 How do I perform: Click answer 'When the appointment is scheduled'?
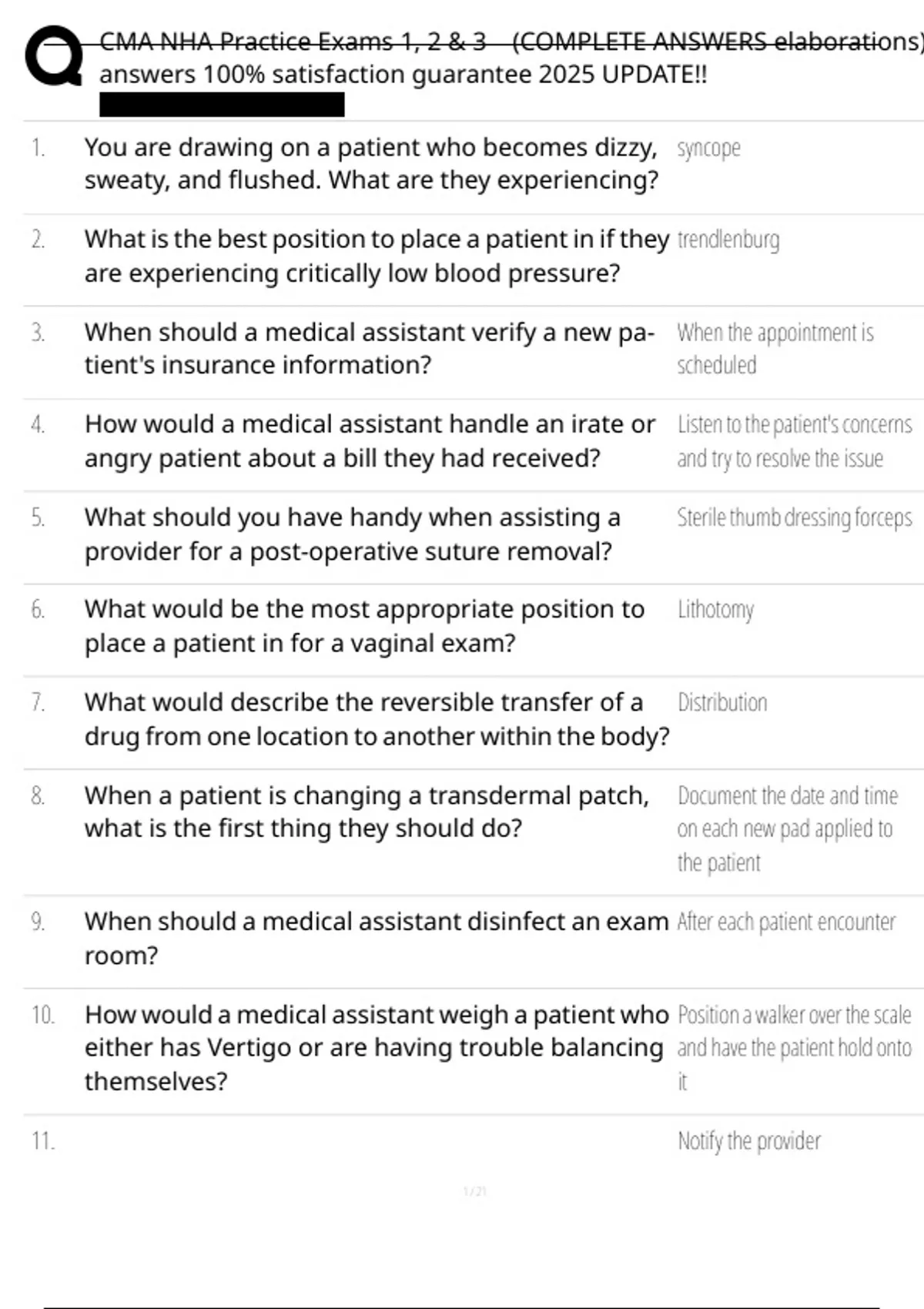tap(775, 349)
